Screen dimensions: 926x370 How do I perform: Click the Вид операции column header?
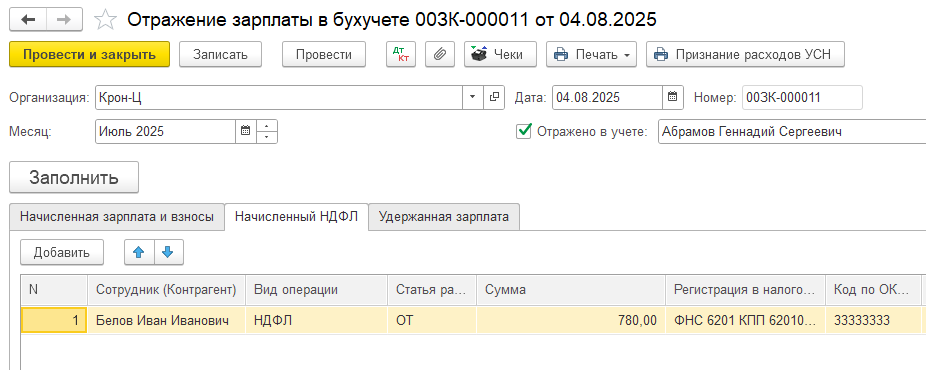317,290
